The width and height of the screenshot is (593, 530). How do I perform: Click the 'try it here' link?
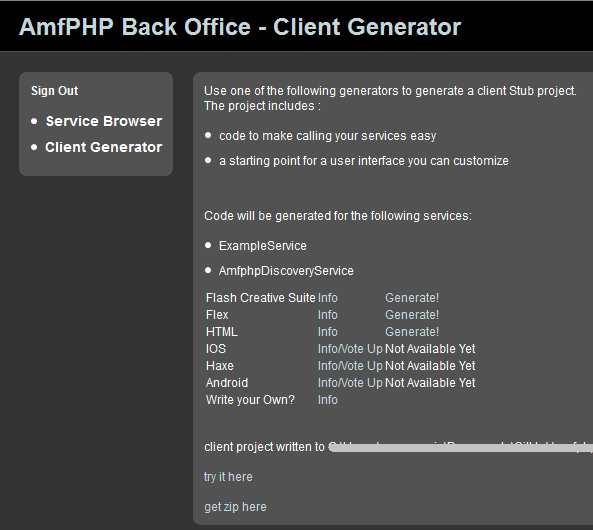point(228,477)
